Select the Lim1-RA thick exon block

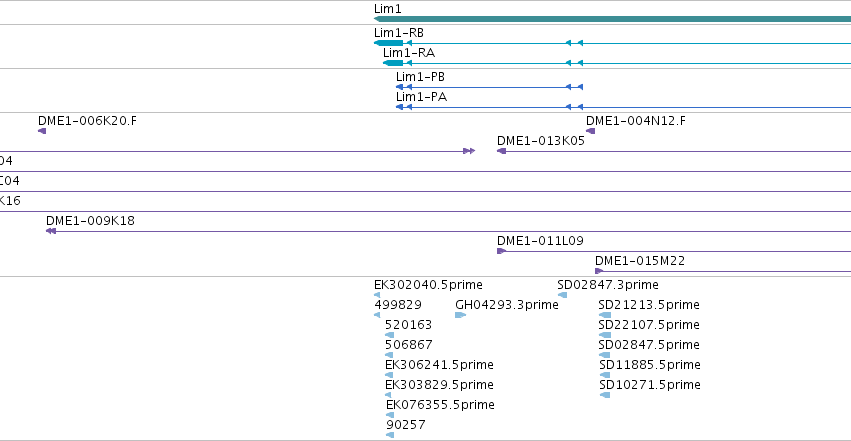pos(393,63)
